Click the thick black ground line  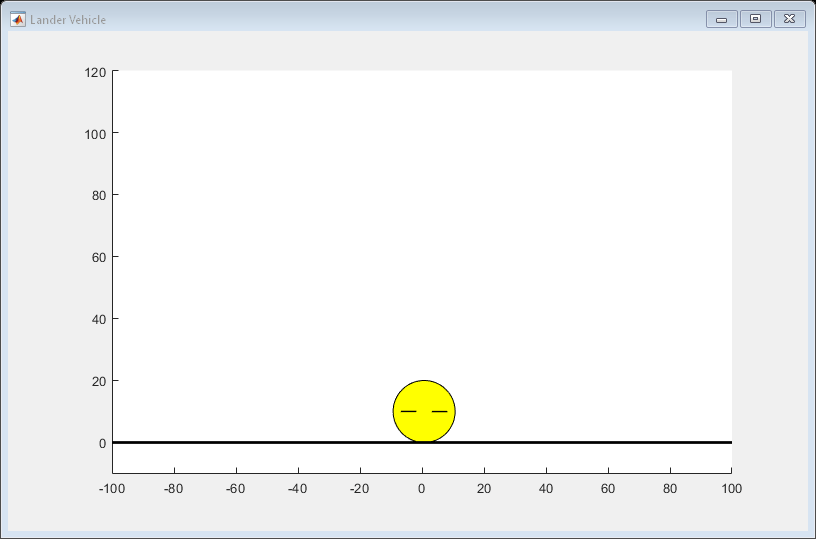(x=250, y=442)
